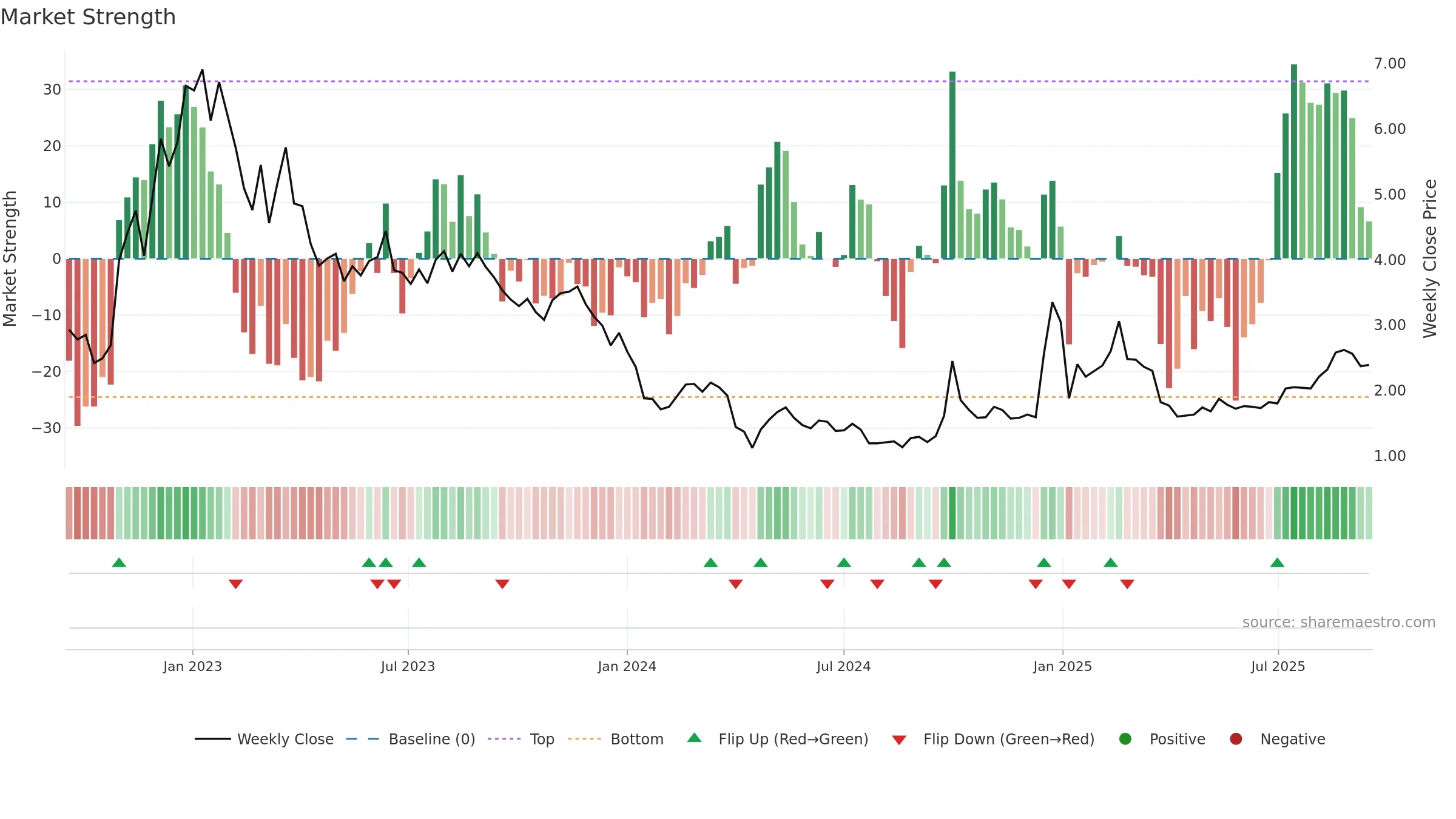This screenshot has height=819, width=1456.
Task: Click the tall green spike bar in autumn 2024
Action: point(952,165)
